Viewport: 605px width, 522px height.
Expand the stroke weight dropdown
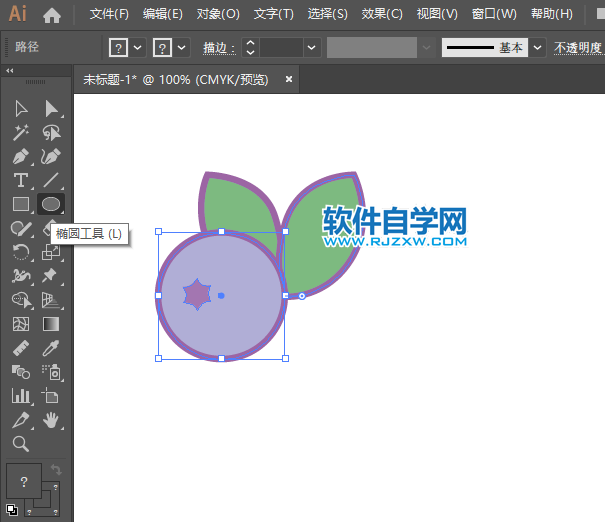coord(312,48)
